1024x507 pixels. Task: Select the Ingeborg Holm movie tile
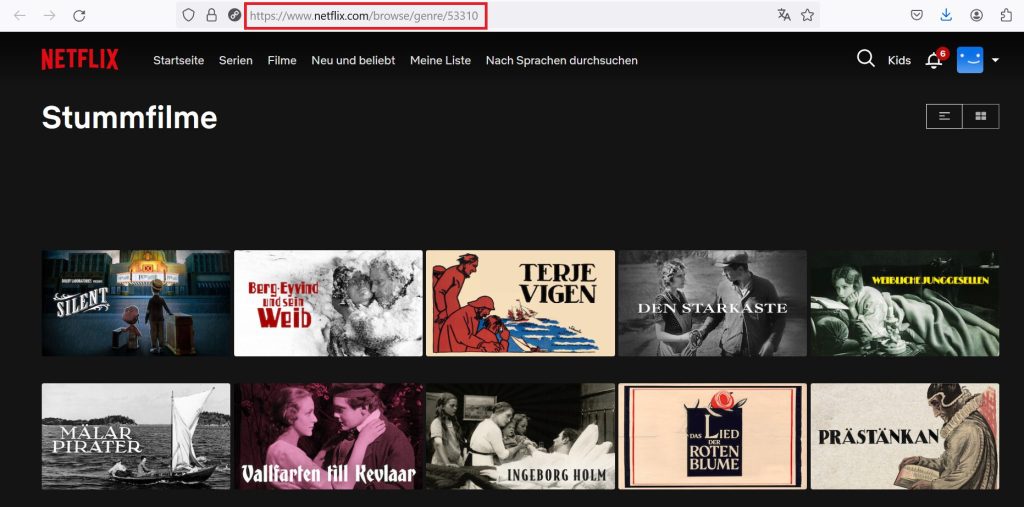tap(520, 435)
